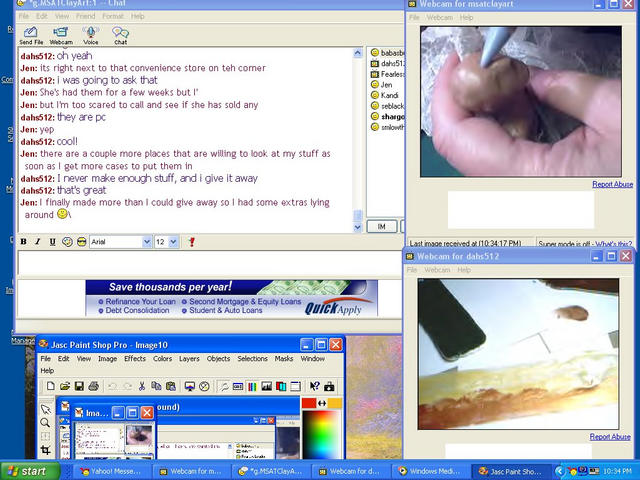The width and height of the screenshot is (640, 480).
Task: Send a buzz with red exclamation icon
Action: point(192,242)
